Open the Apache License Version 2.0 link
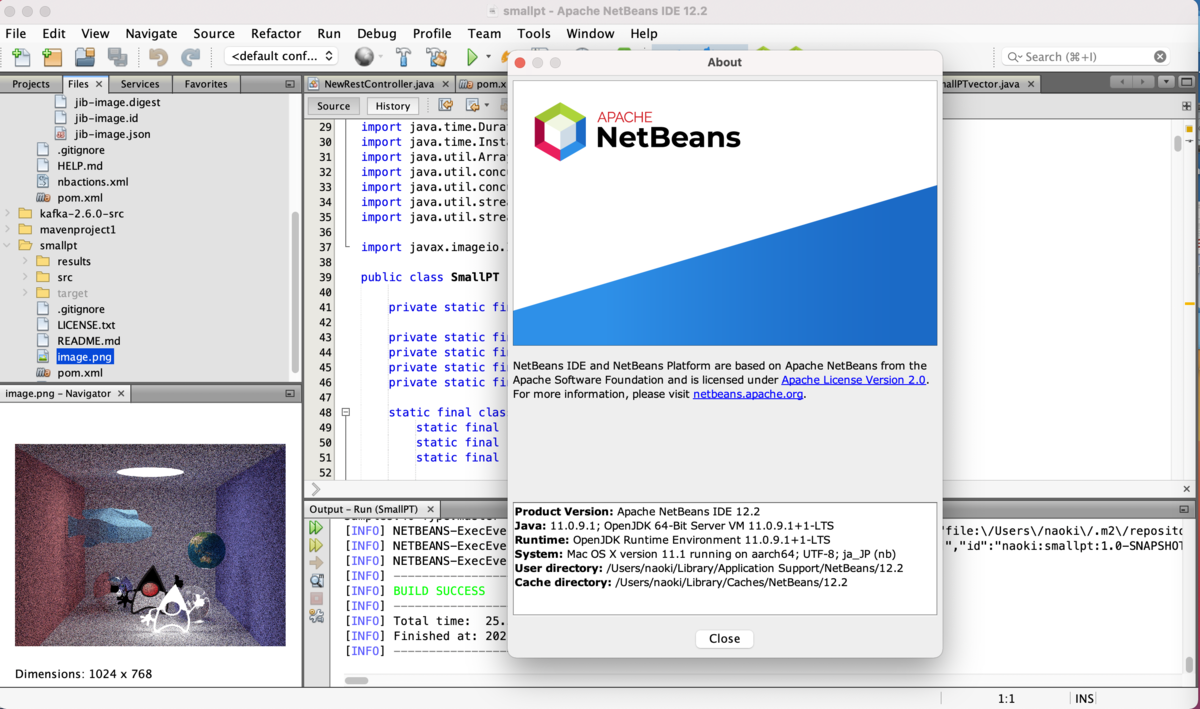Viewport: 1200px width, 709px height. [x=854, y=380]
